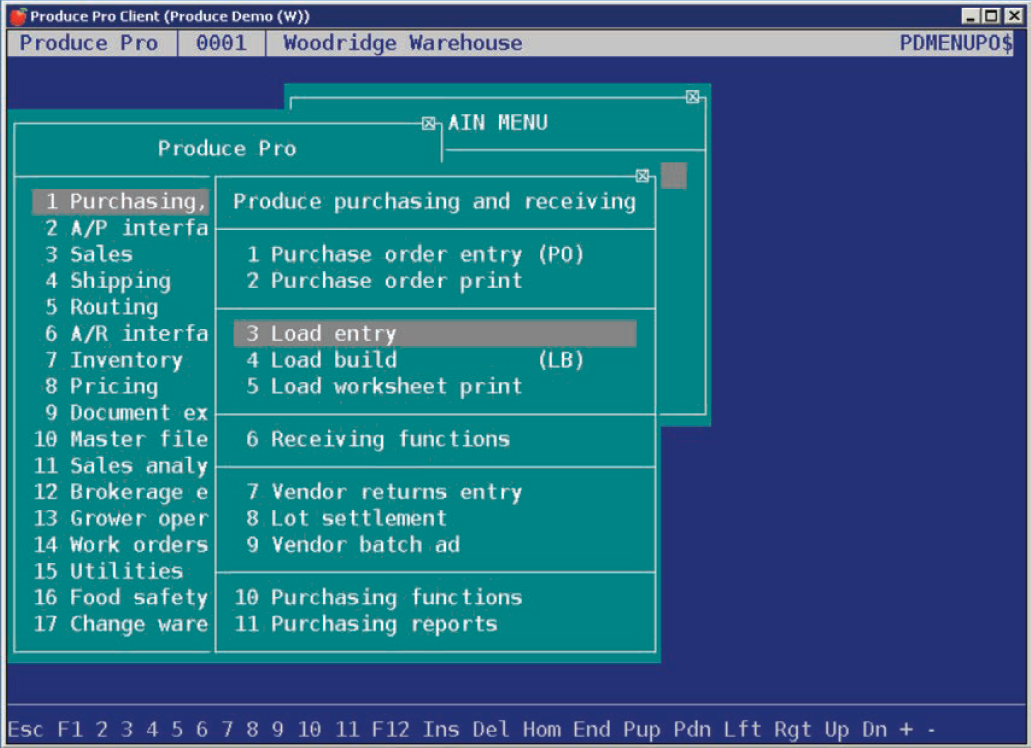Select highlighted 3 Load entry
The image size is (1031, 748).
pyautogui.click(x=435, y=333)
